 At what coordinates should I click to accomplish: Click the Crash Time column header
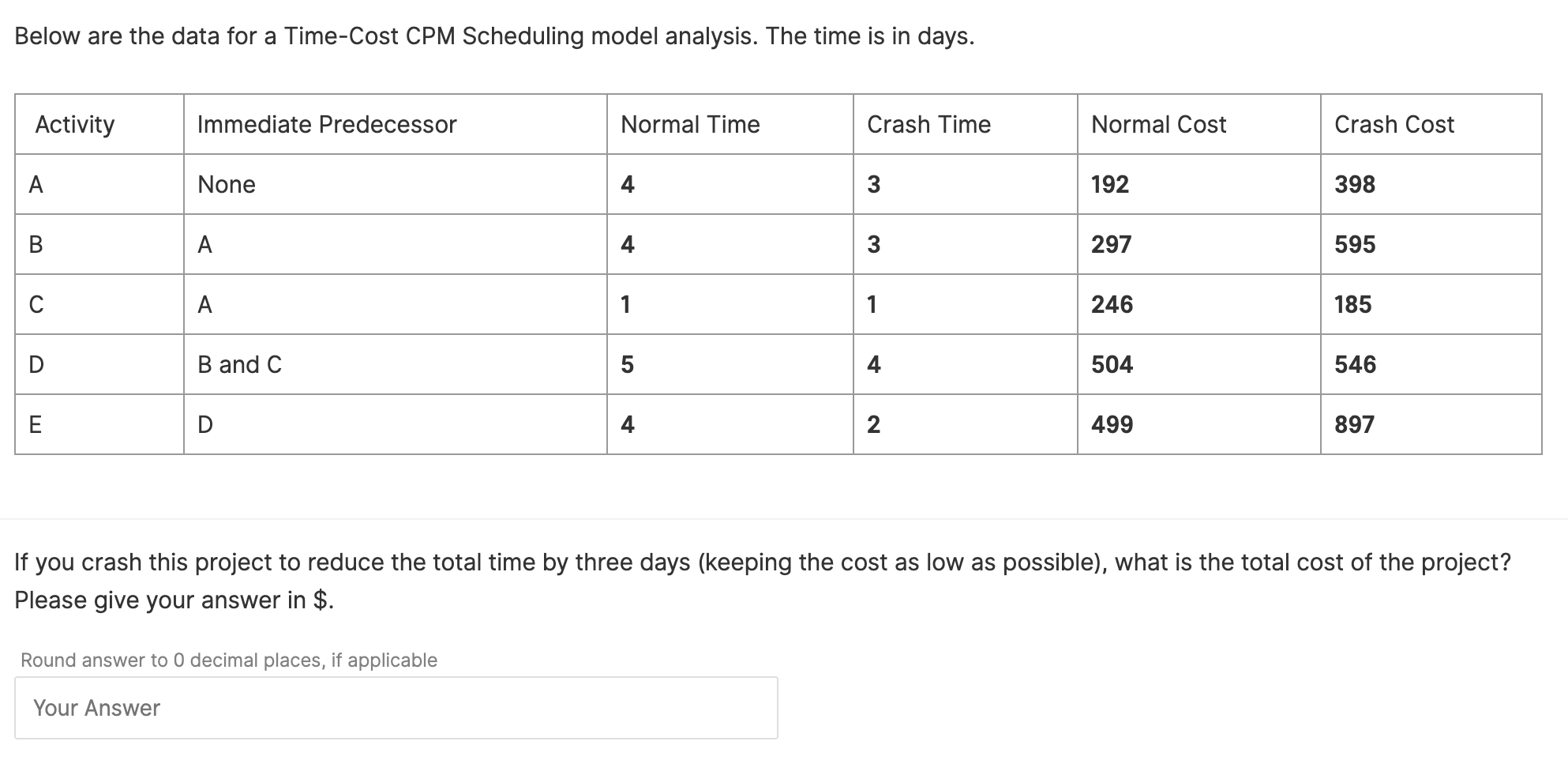pyautogui.click(x=928, y=124)
